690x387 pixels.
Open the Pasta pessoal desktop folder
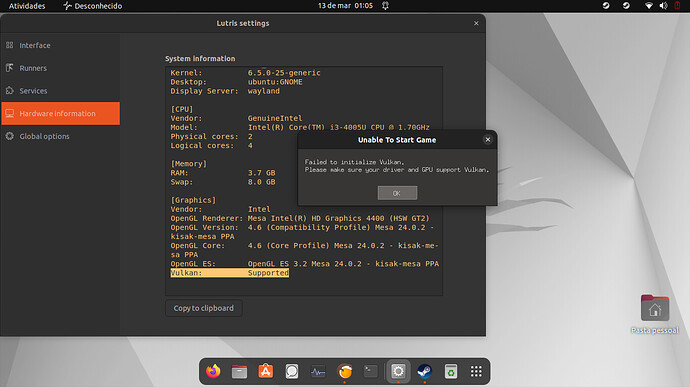[x=655, y=314]
